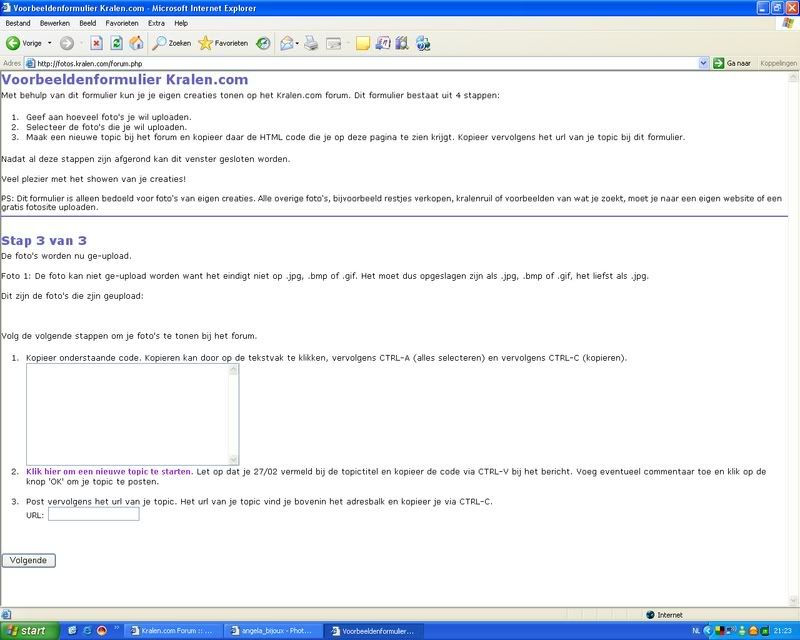Screen dimensions: 800x640
Task: Launch the first Quick Launch icon
Action: (x=72, y=631)
